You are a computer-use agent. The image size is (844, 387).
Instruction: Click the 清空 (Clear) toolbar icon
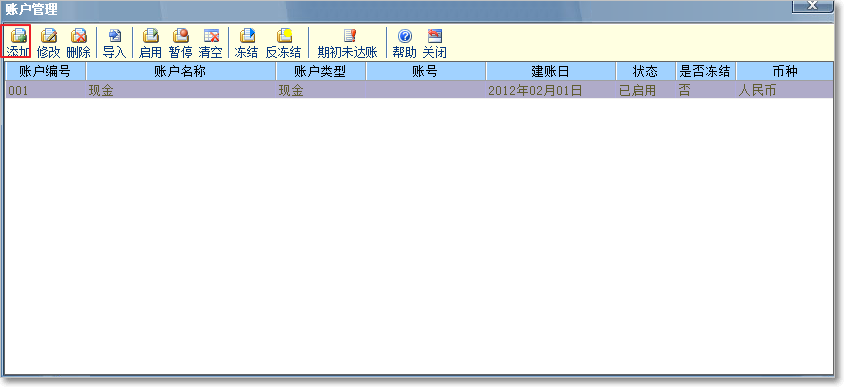(x=210, y=42)
